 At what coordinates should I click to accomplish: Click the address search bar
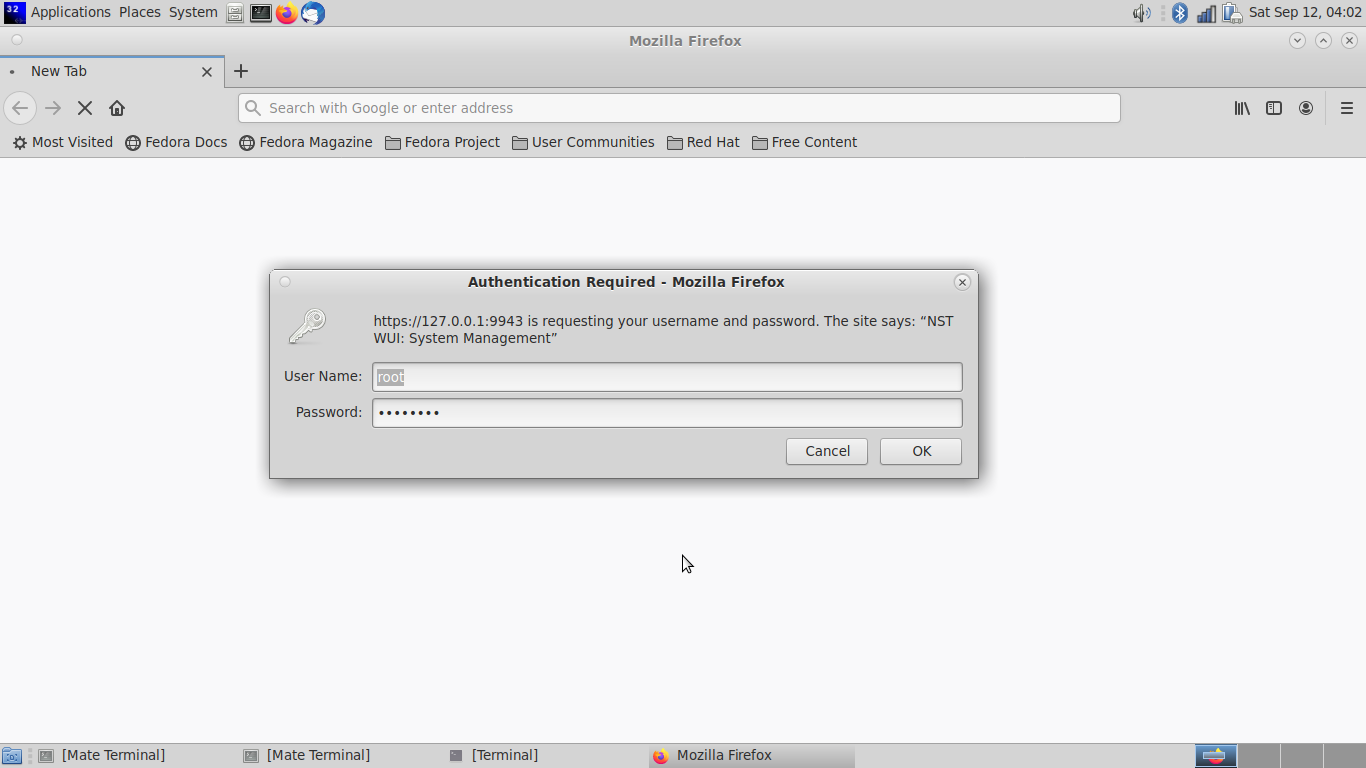tap(679, 108)
